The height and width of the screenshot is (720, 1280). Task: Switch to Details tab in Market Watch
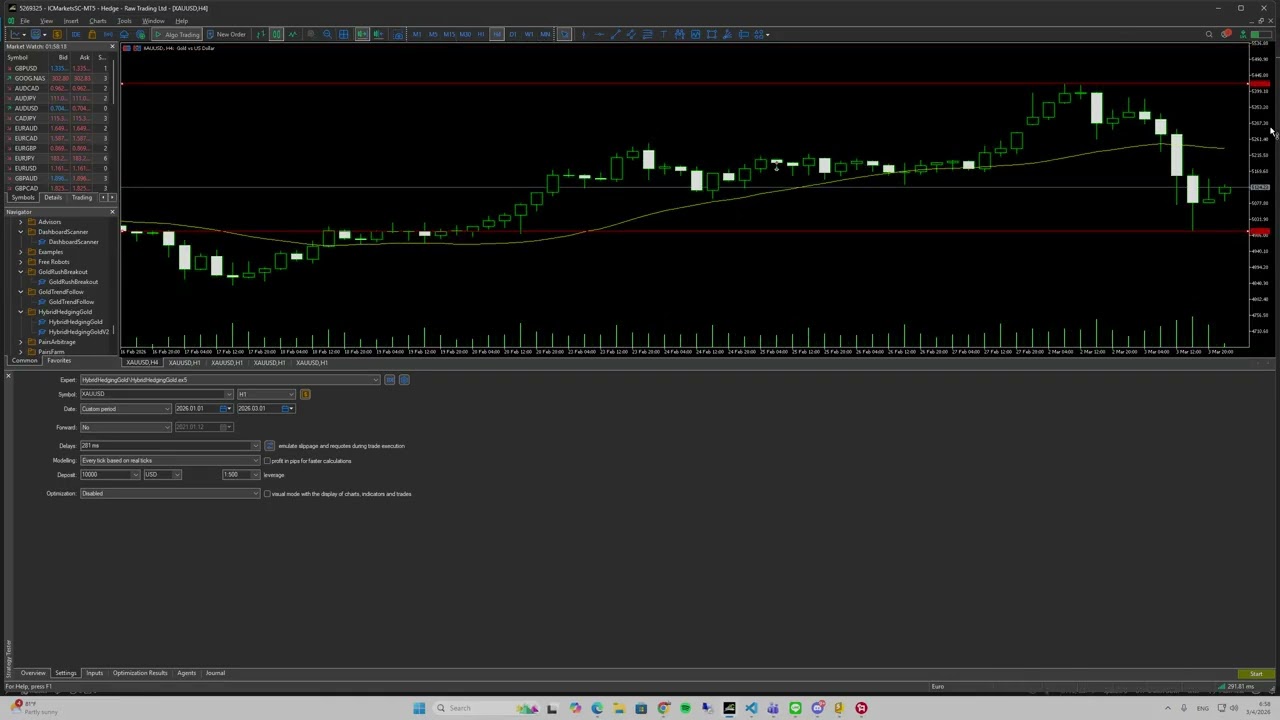[x=52, y=198]
